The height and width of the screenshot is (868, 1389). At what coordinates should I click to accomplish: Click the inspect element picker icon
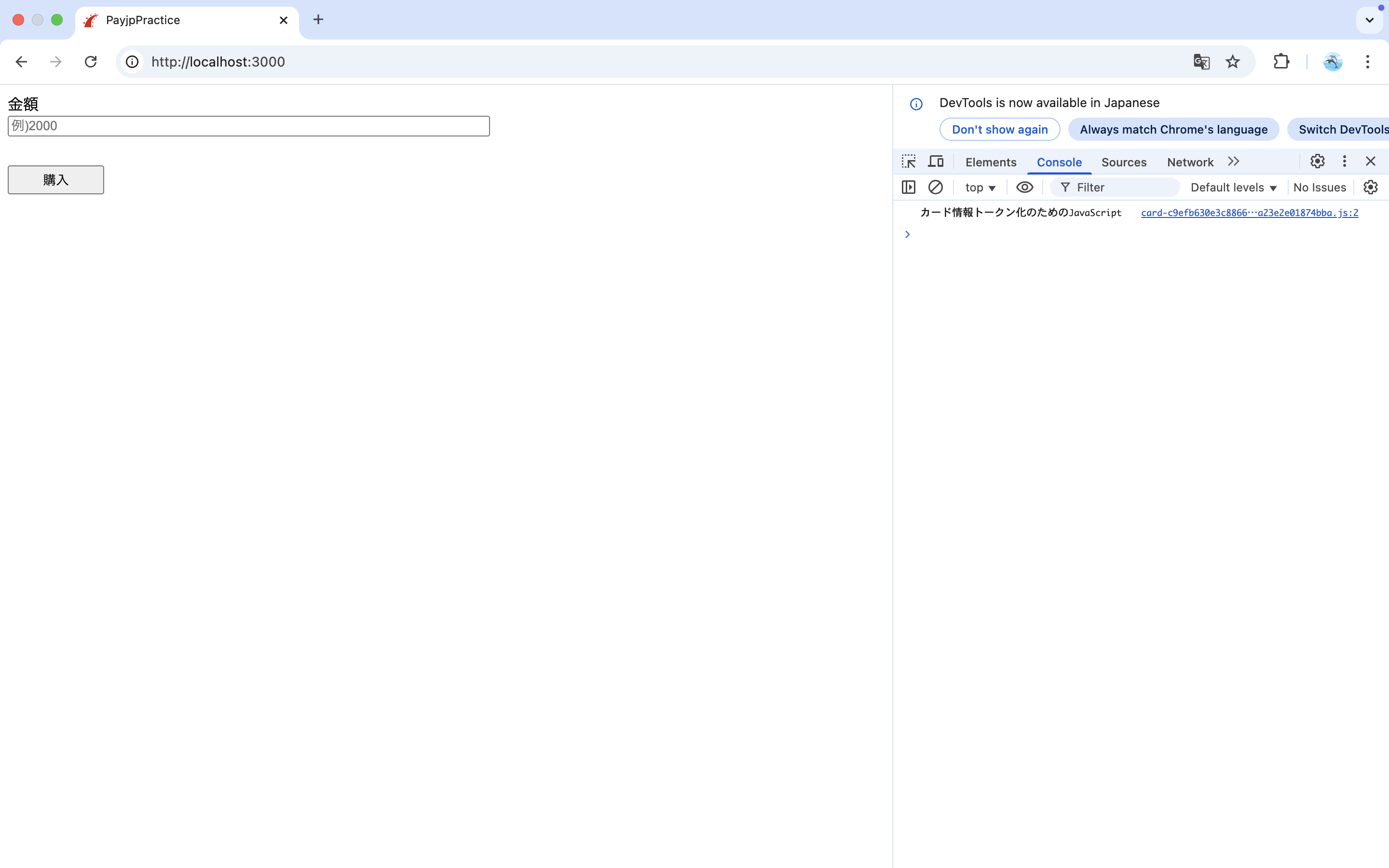pyautogui.click(x=909, y=162)
